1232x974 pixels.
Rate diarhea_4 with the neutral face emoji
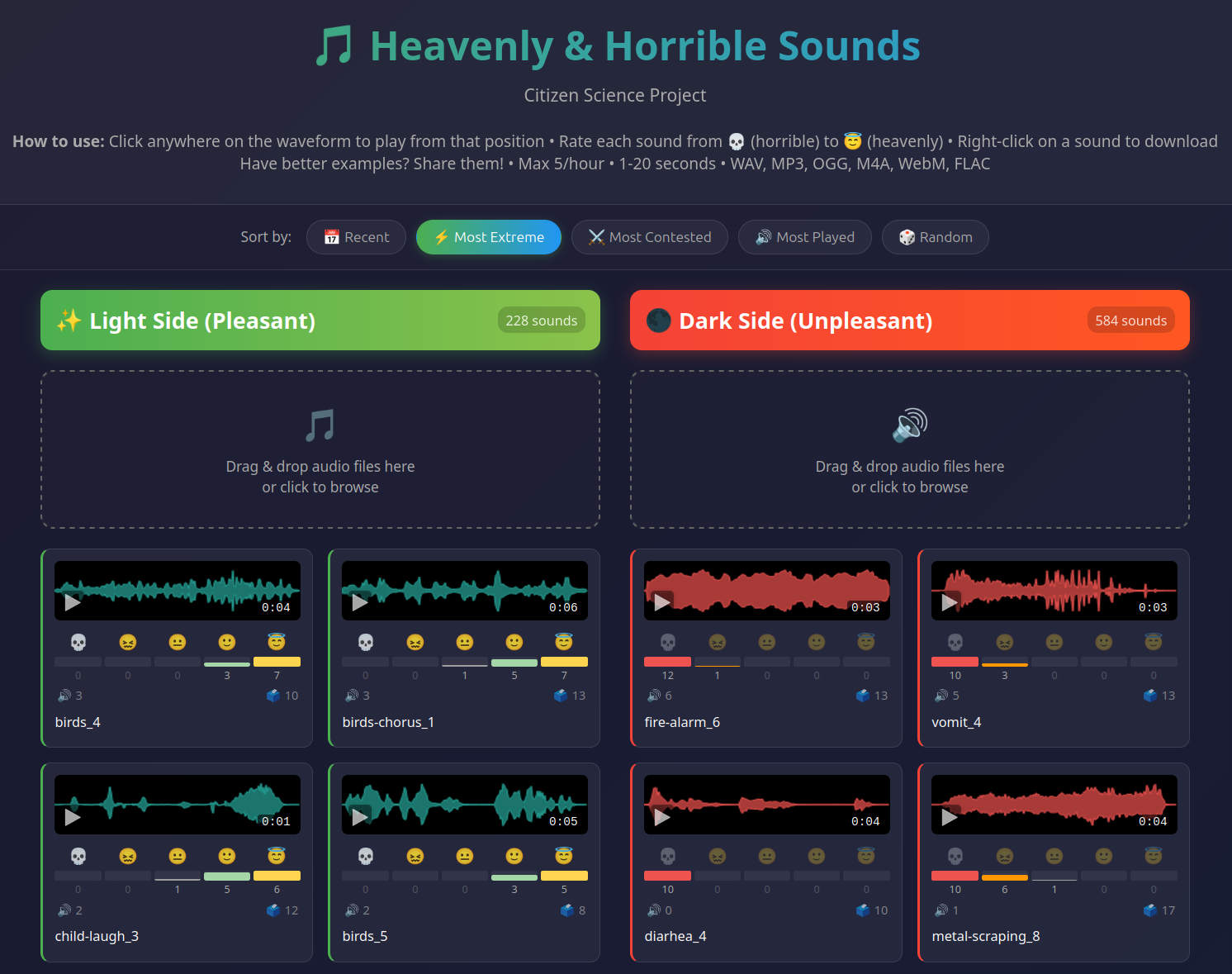pos(767,856)
